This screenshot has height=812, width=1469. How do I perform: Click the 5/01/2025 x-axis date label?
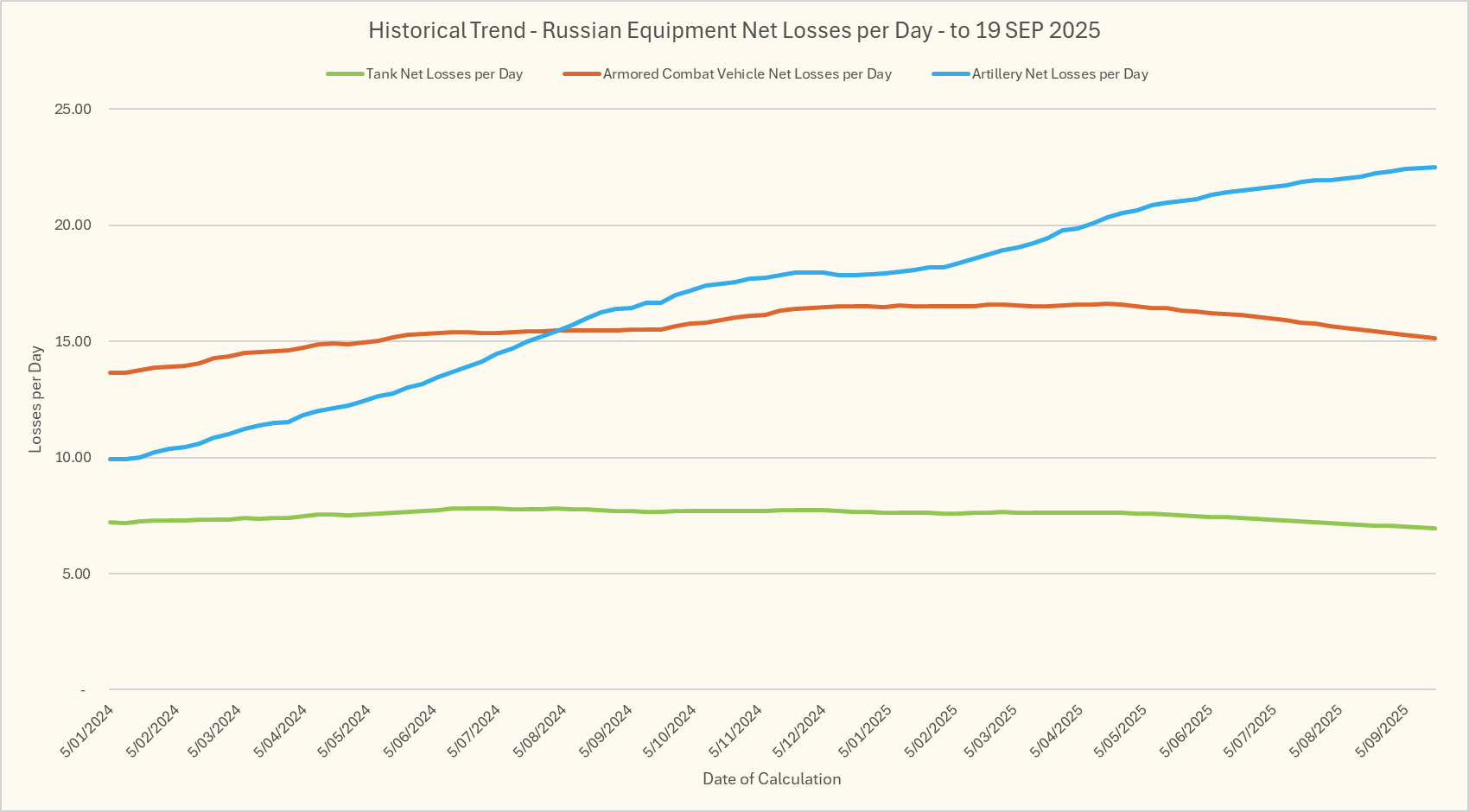pyautogui.click(x=865, y=731)
